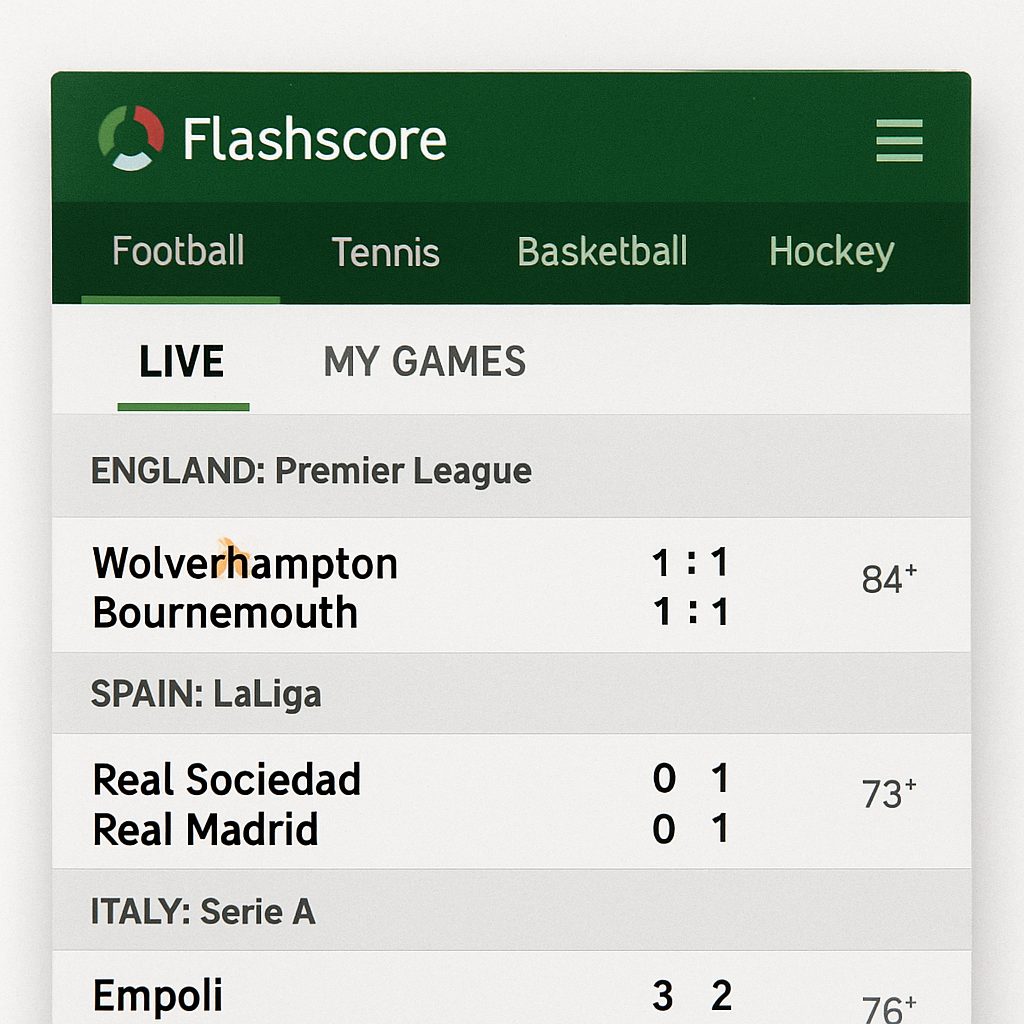Screen dimensions: 1024x1024
Task: Expand the ENGLAND: Premier League section
Action: point(312,470)
